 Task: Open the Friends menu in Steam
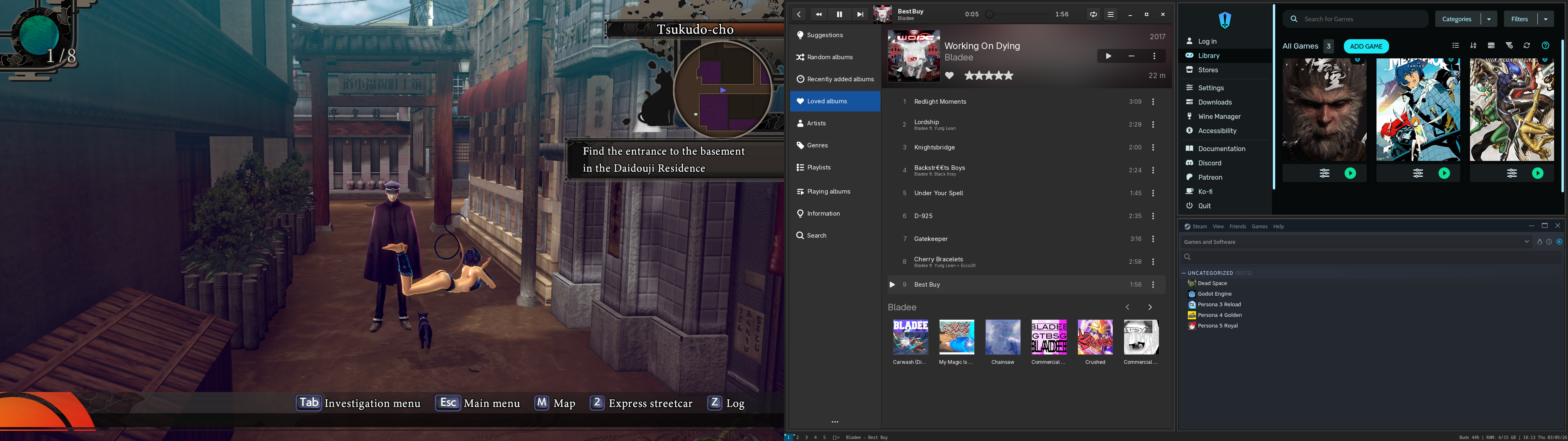(1238, 227)
